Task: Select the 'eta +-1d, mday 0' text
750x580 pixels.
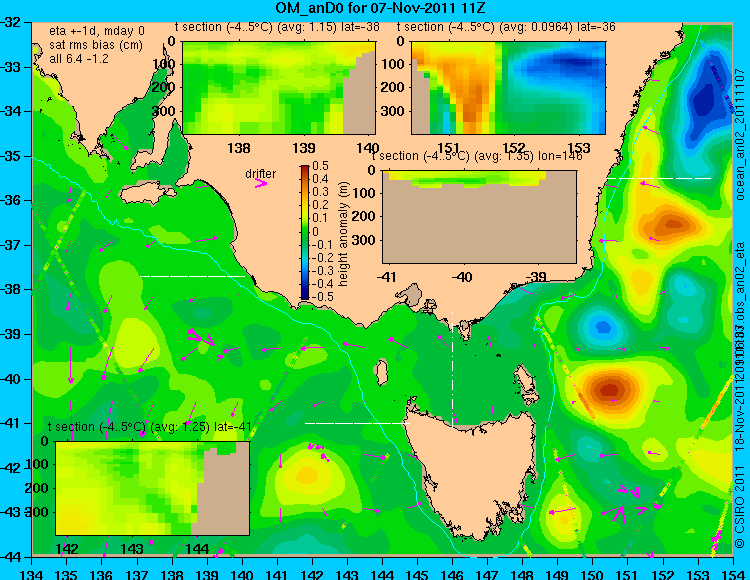Action: click(x=97, y=31)
